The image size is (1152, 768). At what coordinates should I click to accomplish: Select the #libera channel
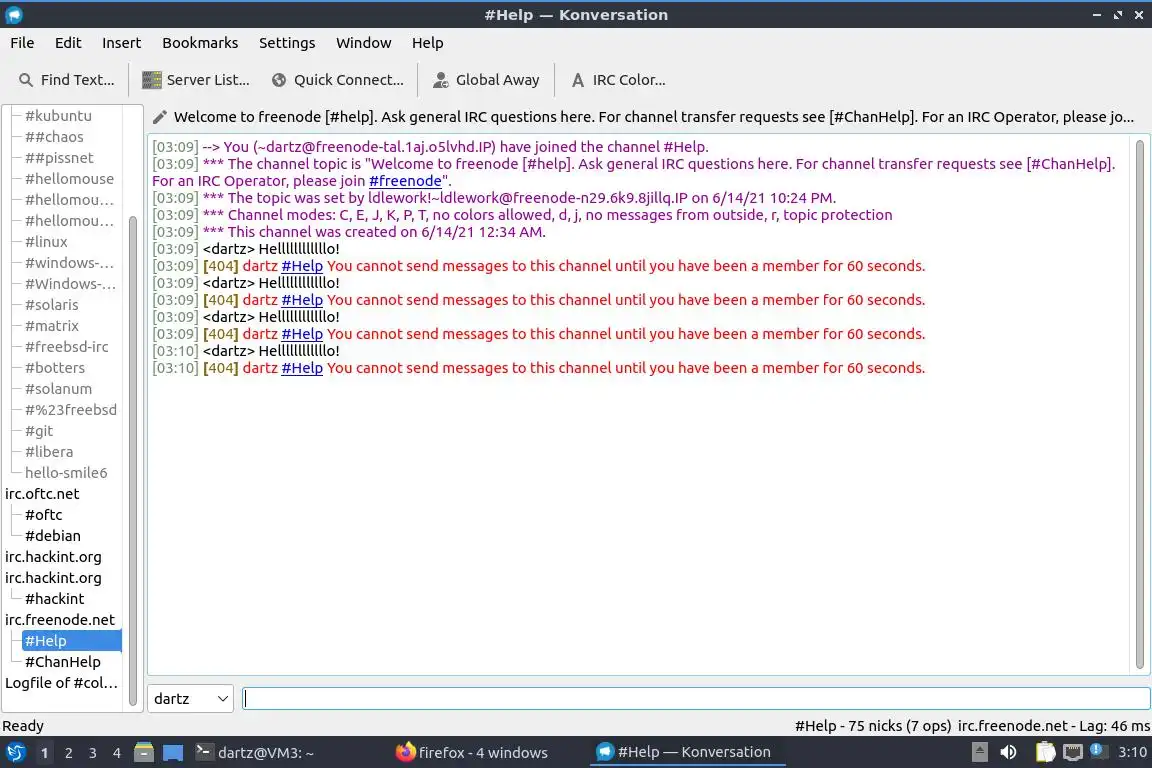pos(49,452)
